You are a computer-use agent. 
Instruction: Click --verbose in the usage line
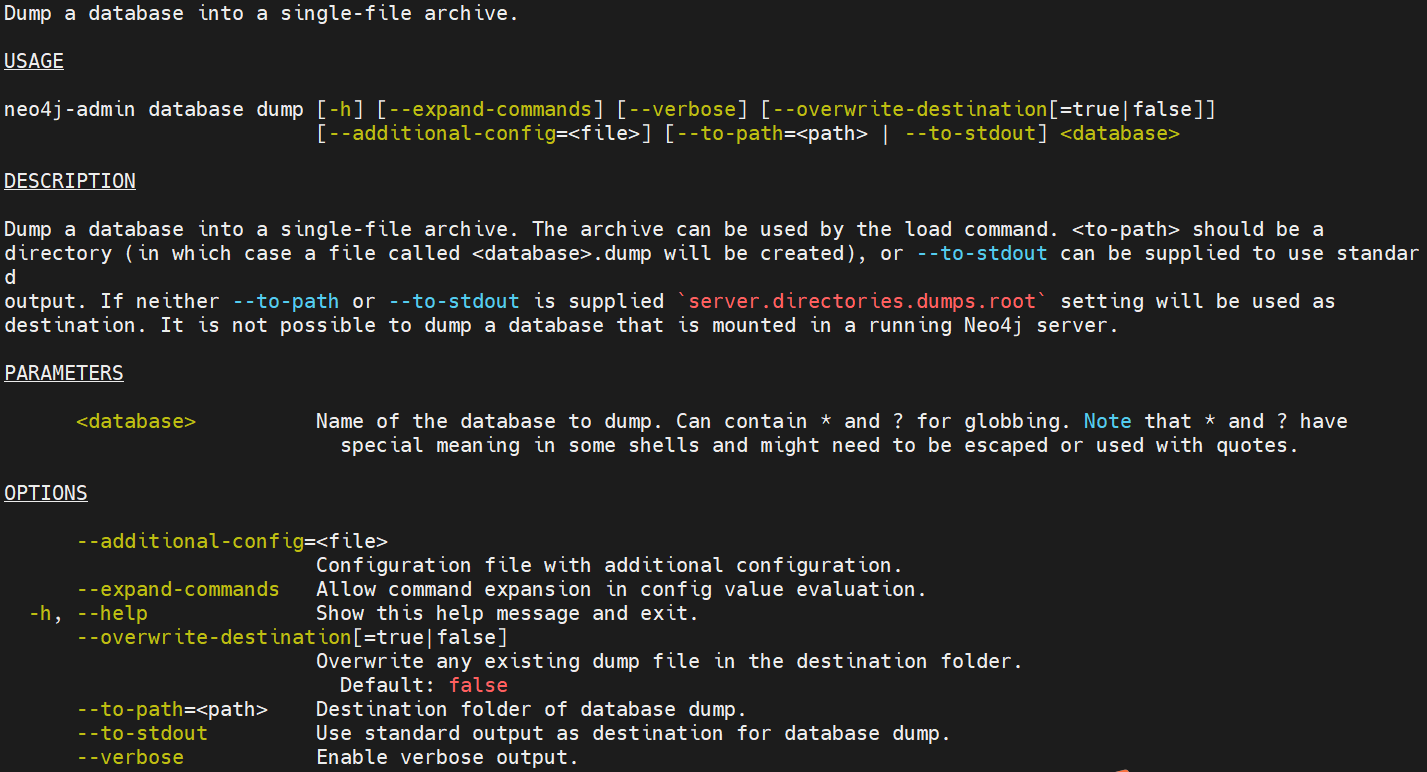click(682, 109)
